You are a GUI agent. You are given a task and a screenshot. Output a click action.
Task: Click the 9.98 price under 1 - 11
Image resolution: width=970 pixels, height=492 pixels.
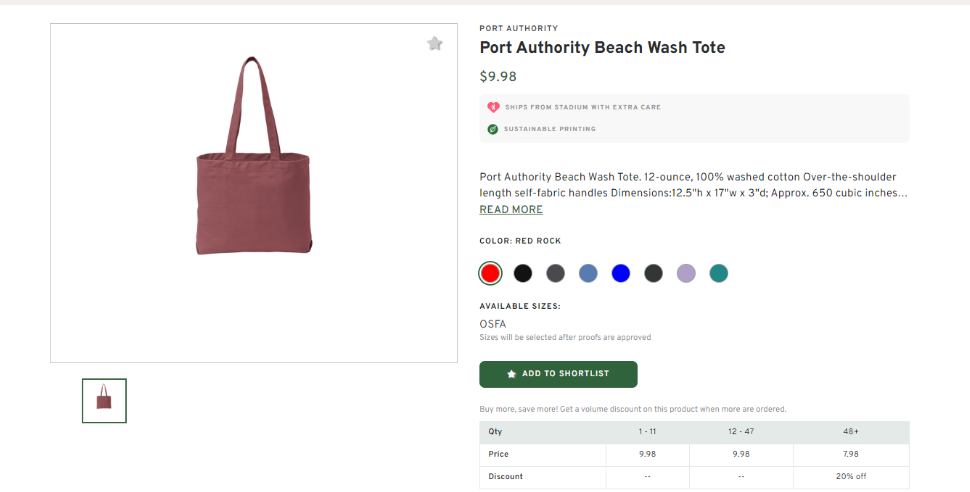point(648,454)
